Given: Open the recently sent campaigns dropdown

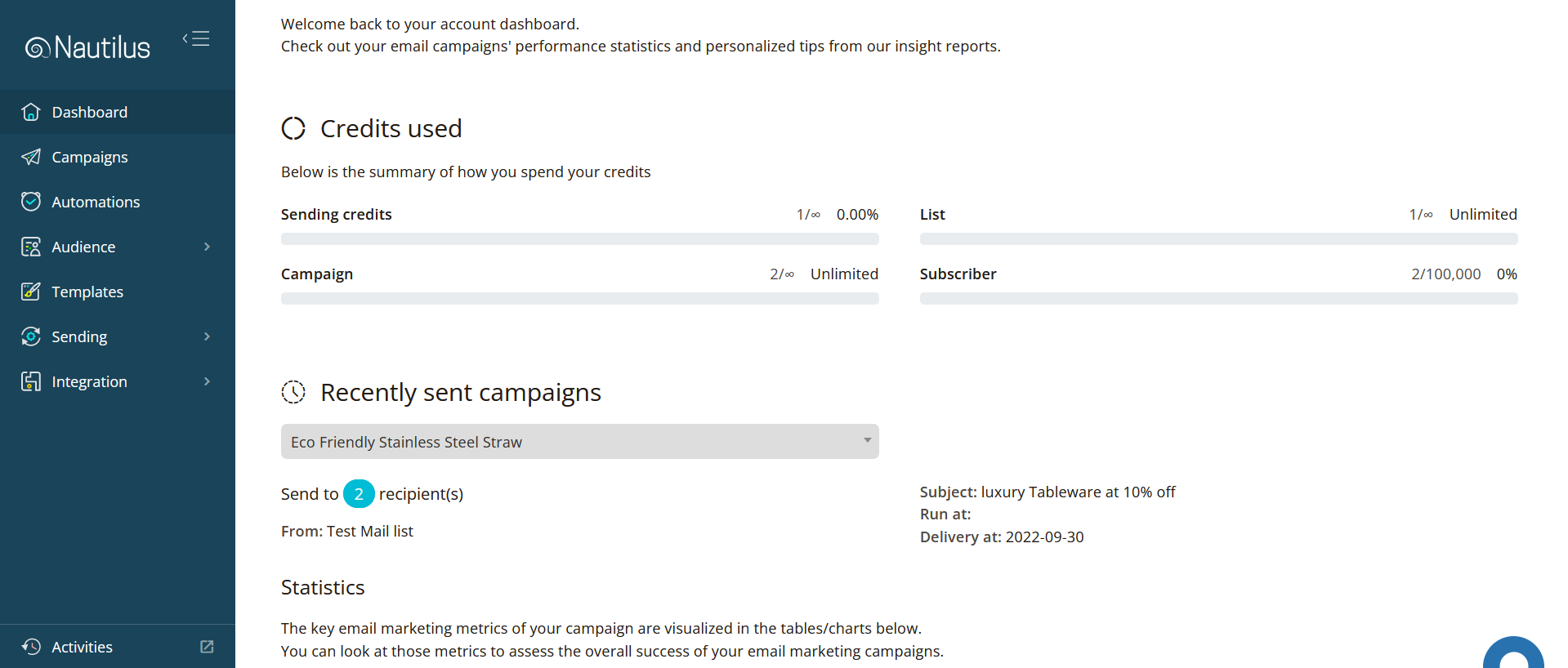Looking at the screenshot, I should tap(579, 442).
